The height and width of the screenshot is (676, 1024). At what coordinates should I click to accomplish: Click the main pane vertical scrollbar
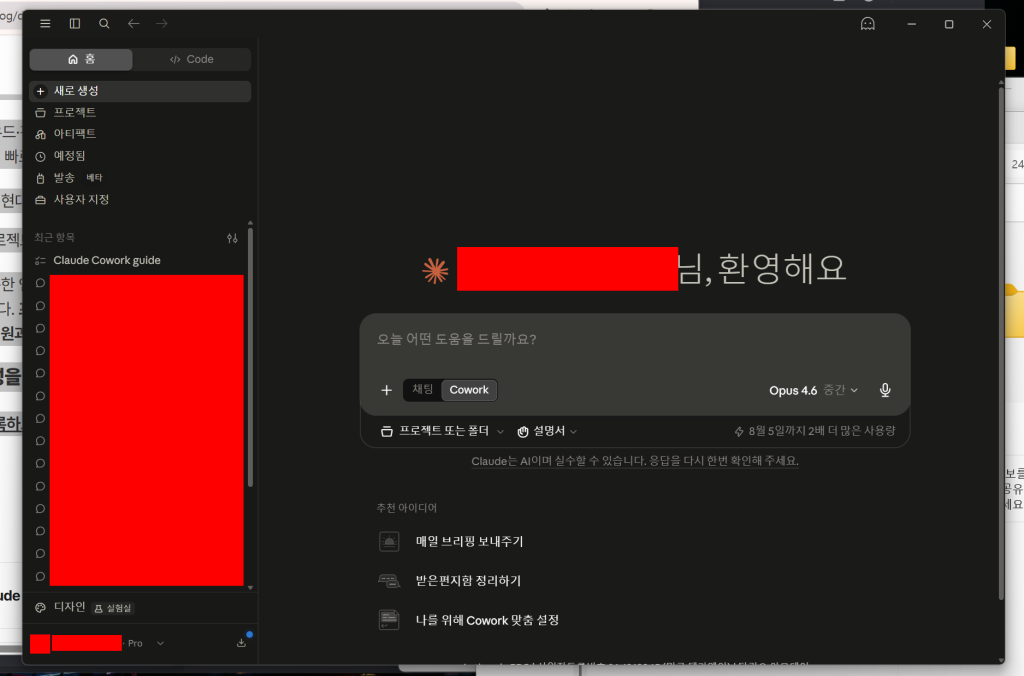[x=1001, y=344]
